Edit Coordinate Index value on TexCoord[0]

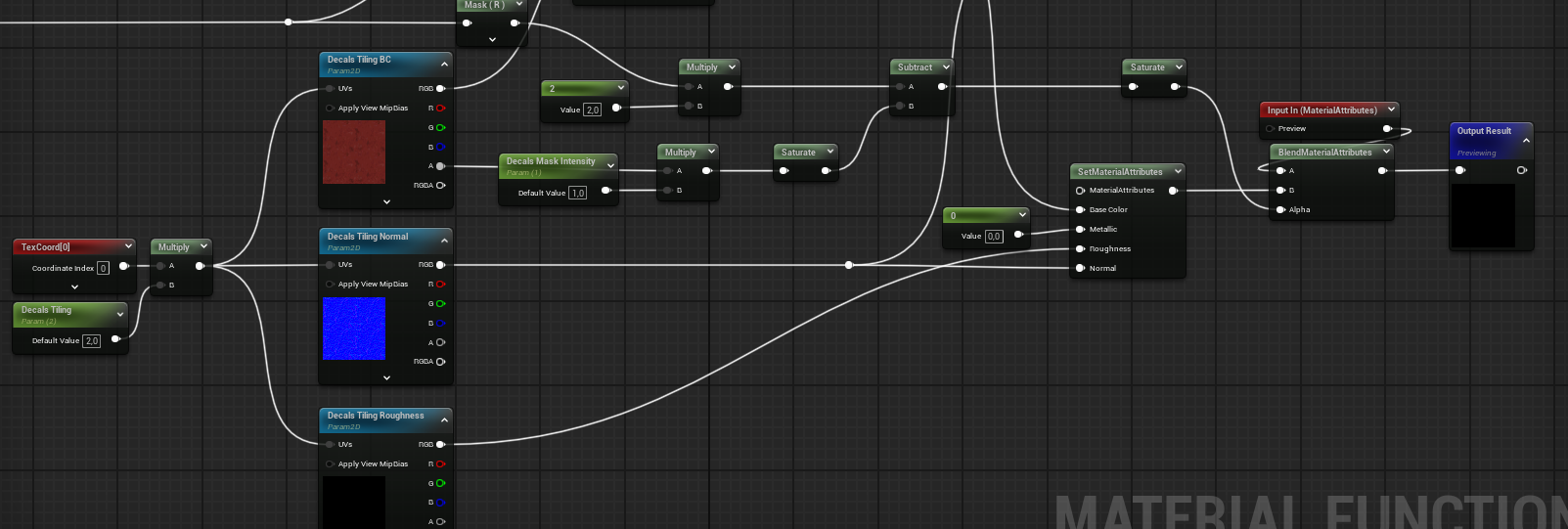coord(103,268)
